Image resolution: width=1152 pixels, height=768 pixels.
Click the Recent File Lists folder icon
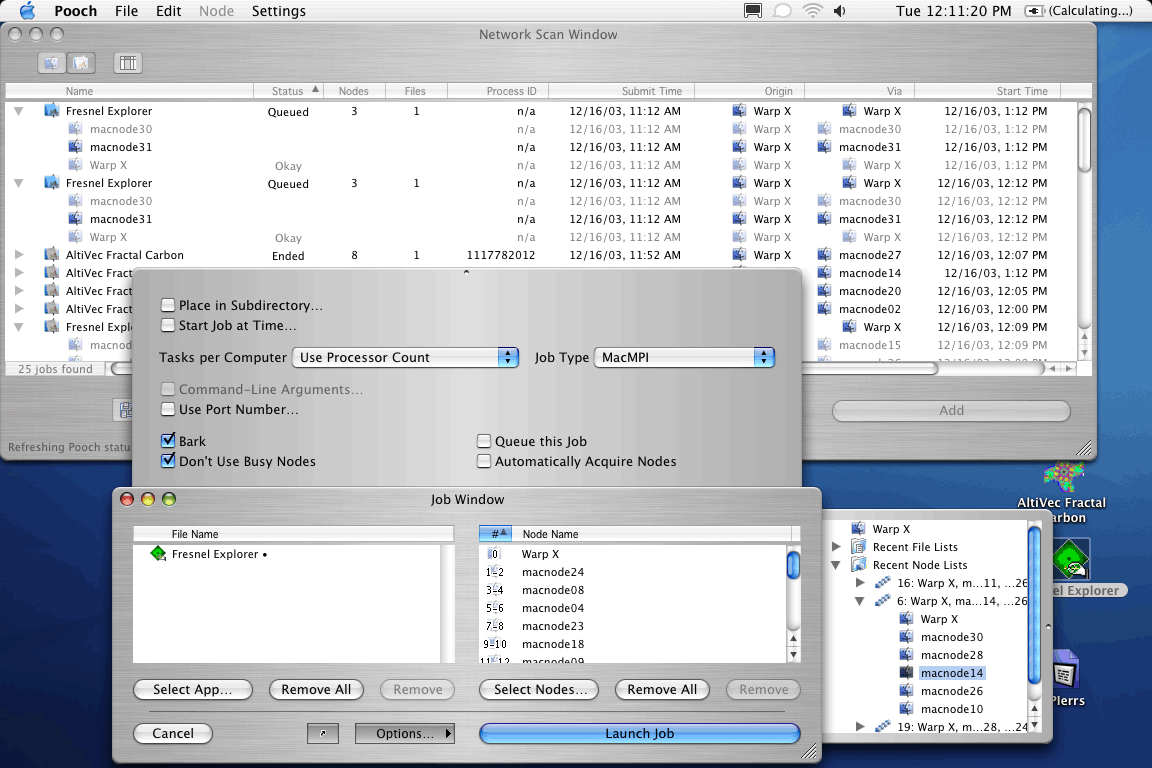[x=857, y=547]
